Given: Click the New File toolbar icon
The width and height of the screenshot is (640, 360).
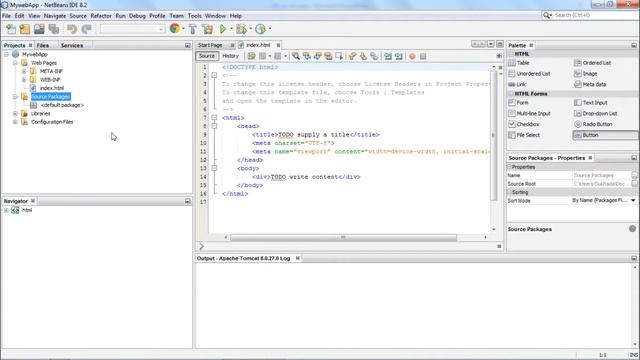Looking at the screenshot, I should click(x=11, y=29).
